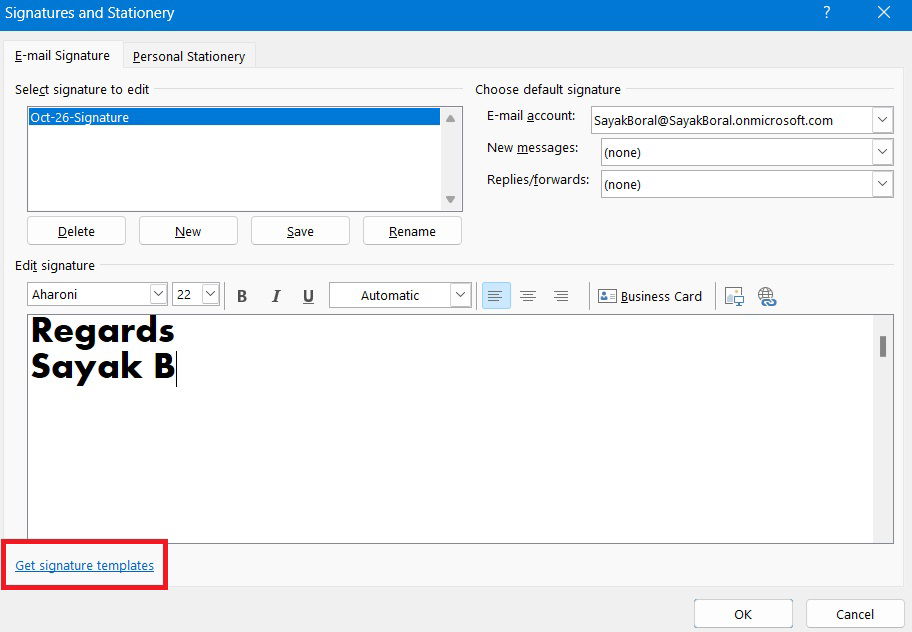Open the Replies/forwards signature dropdown
This screenshot has width=912, height=632.
pyautogui.click(x=881, y=184)
